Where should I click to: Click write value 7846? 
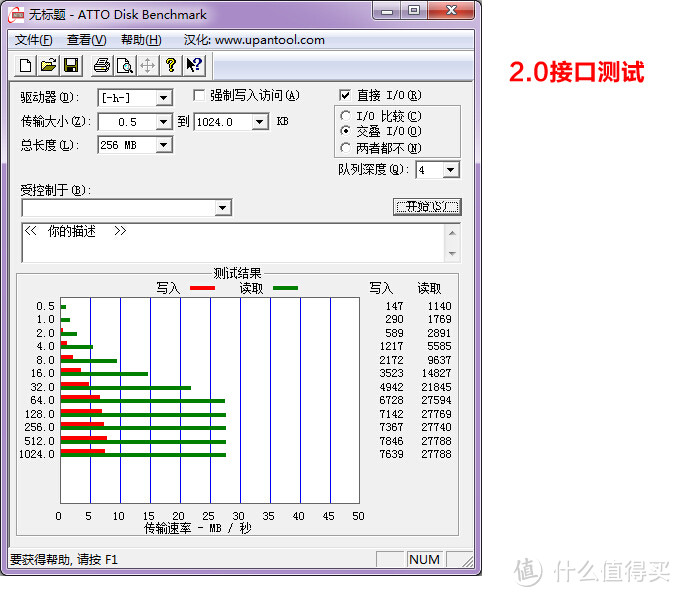[x=391, y=441]
